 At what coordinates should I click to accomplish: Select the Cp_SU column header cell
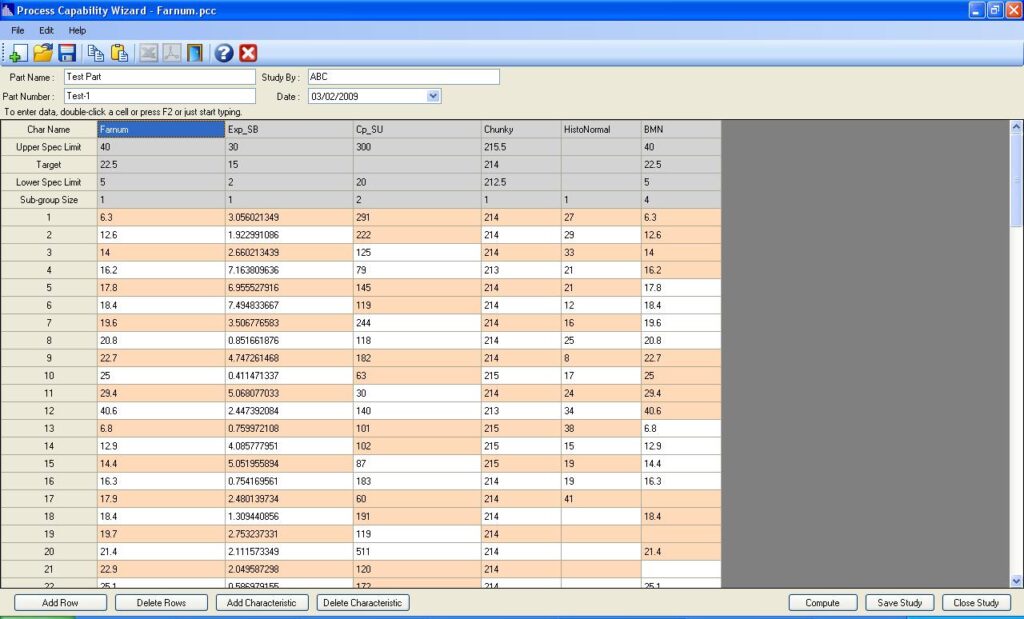click(x=417, y=129)
